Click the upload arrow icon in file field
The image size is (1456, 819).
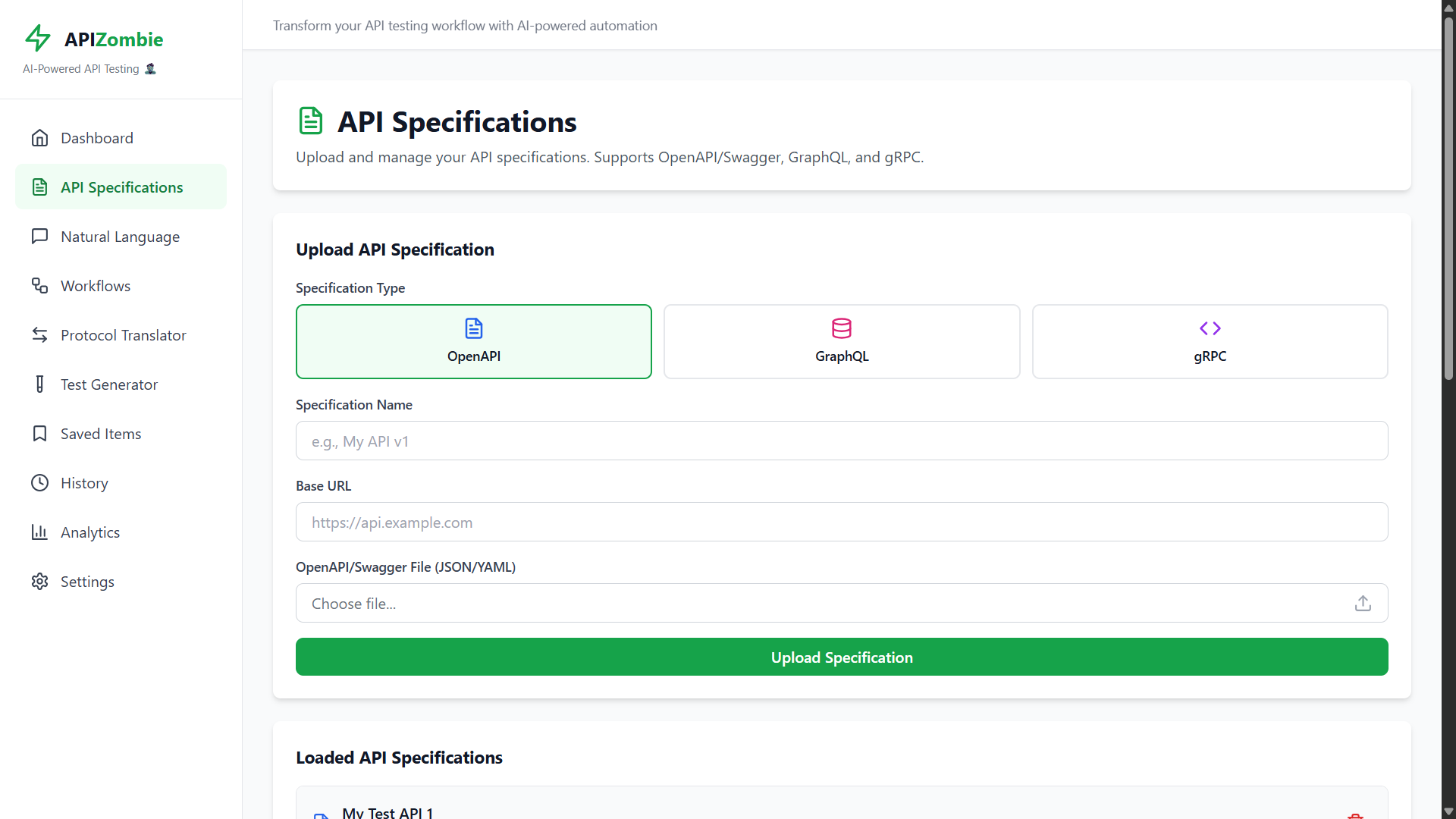[1363, 604]
